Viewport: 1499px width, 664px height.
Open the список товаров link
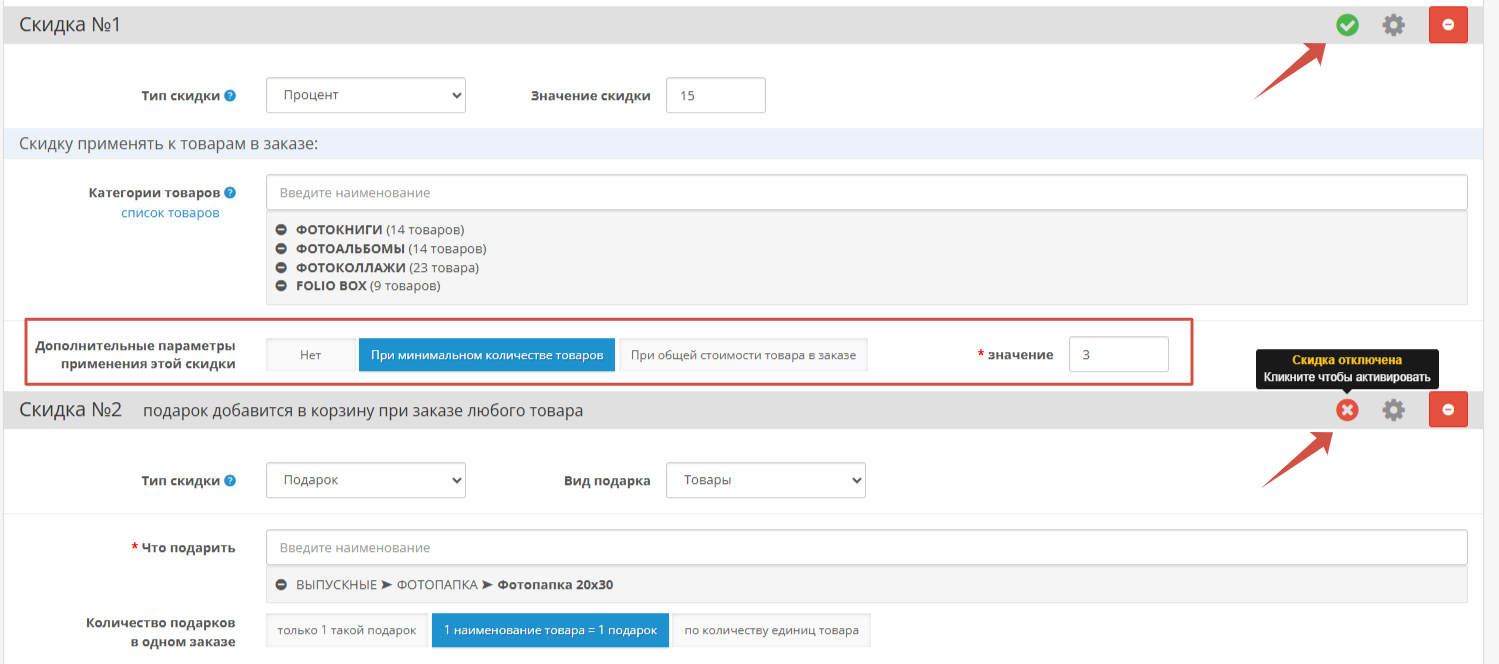click(170, 213)
